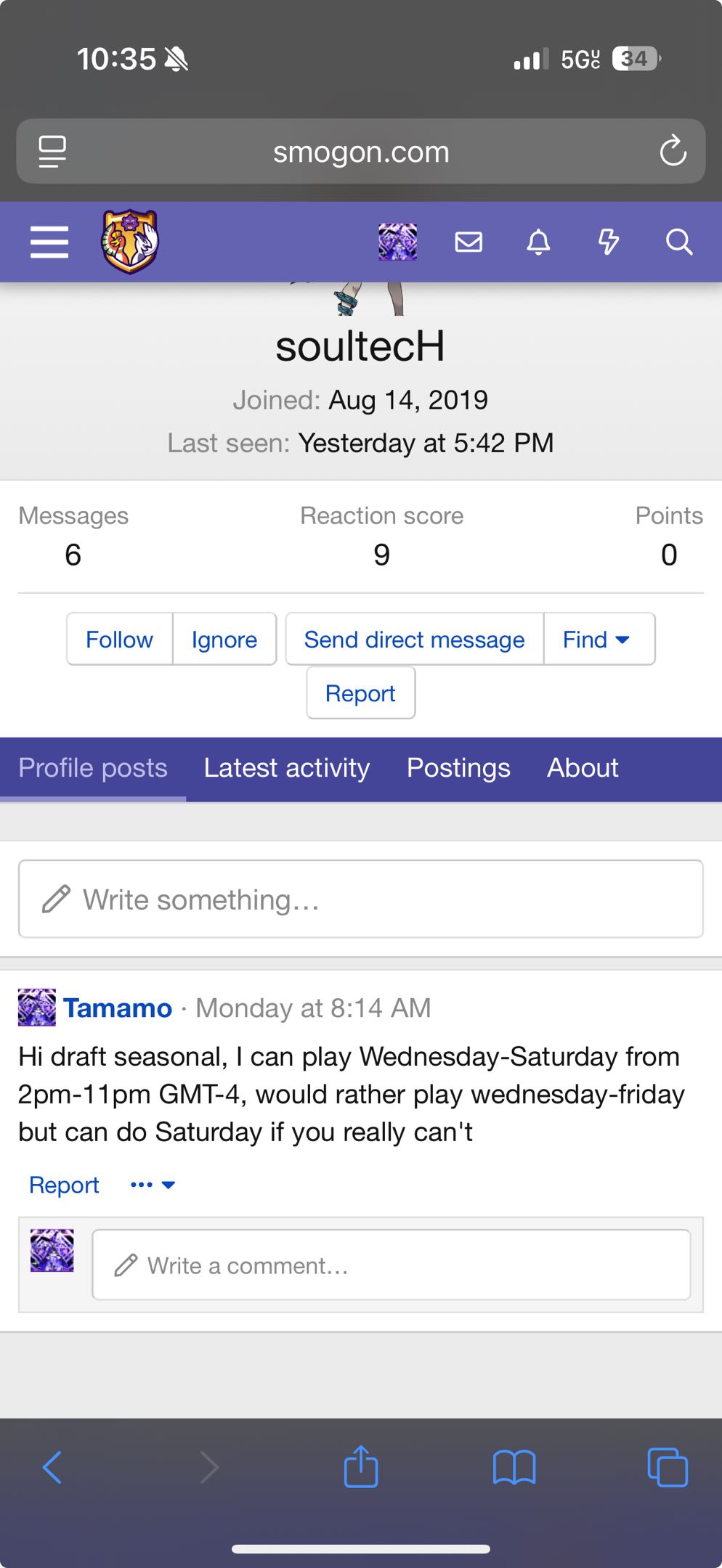Click the Write something profile post field
The width and height of the screenshot is (722, 1568).
coord(361,899)
